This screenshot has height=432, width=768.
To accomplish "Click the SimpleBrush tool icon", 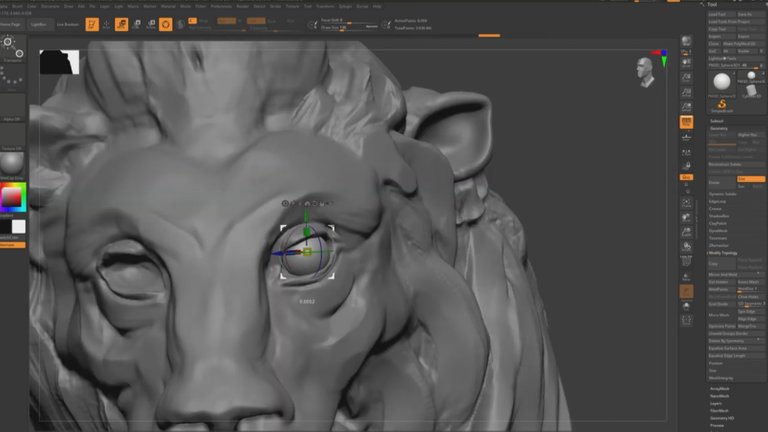I will pyautogui.click(x=722, y=105).
